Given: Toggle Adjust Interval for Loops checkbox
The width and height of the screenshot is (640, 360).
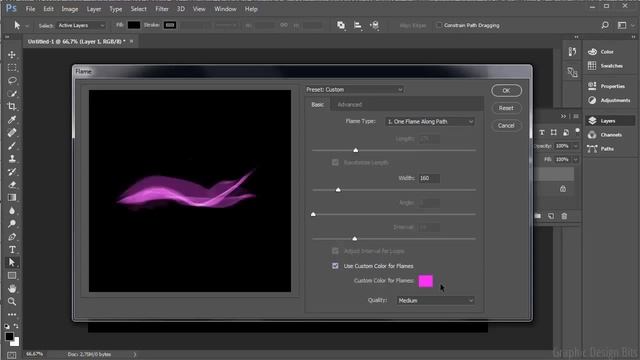Looking at the screenshot, I should pyautogui.click(x=335, y=251).
